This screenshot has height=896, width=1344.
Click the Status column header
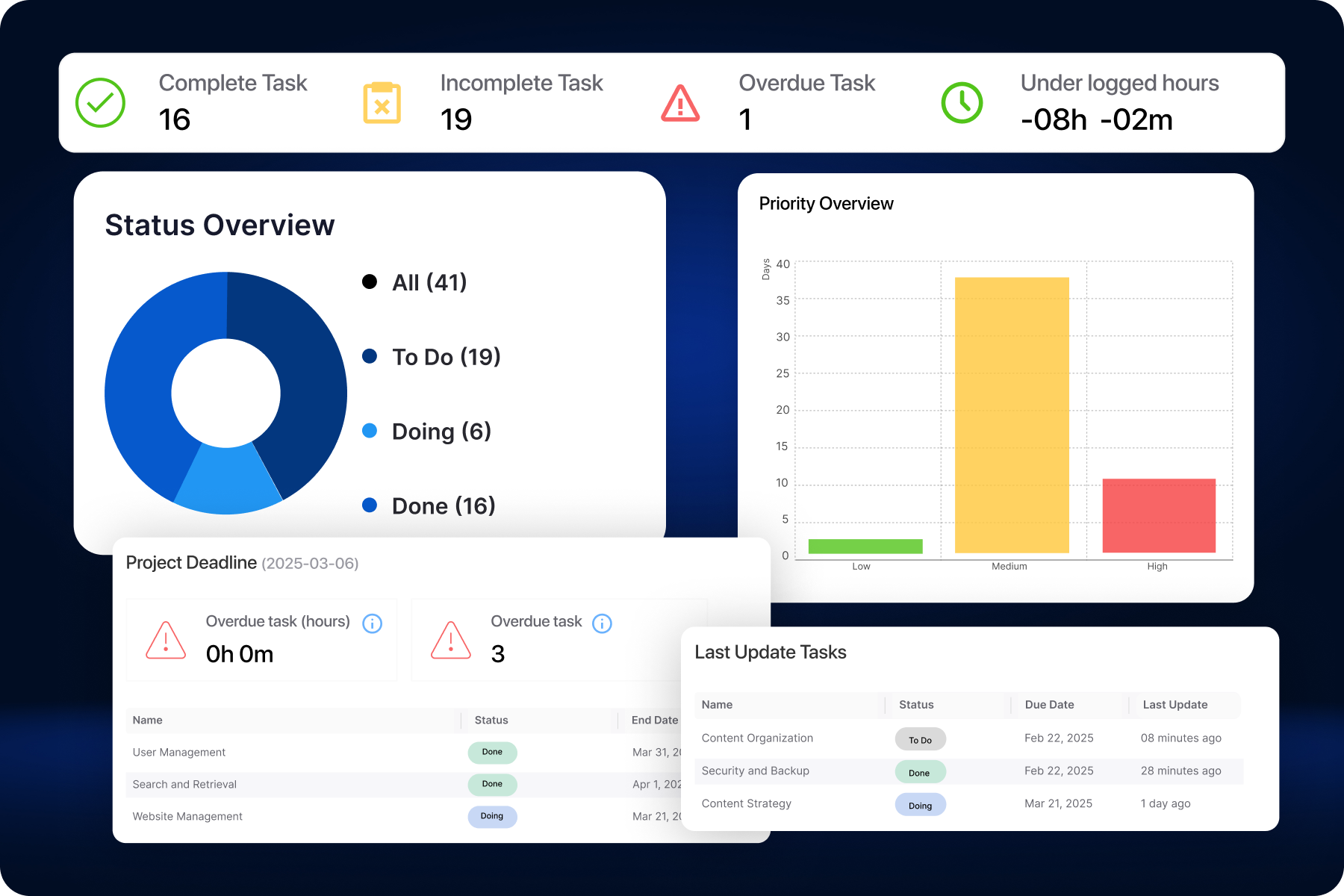915,704
